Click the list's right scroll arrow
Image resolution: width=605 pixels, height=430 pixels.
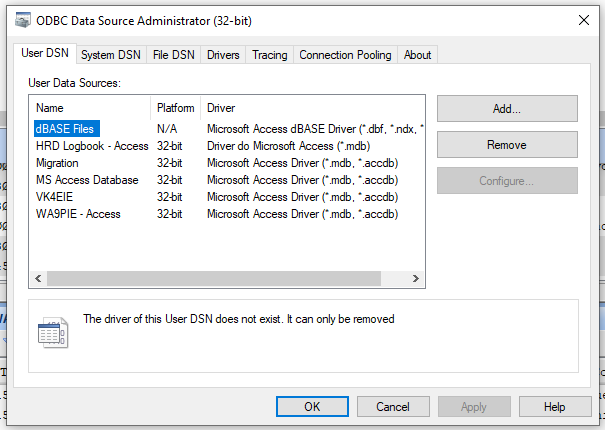pos(416,278)
